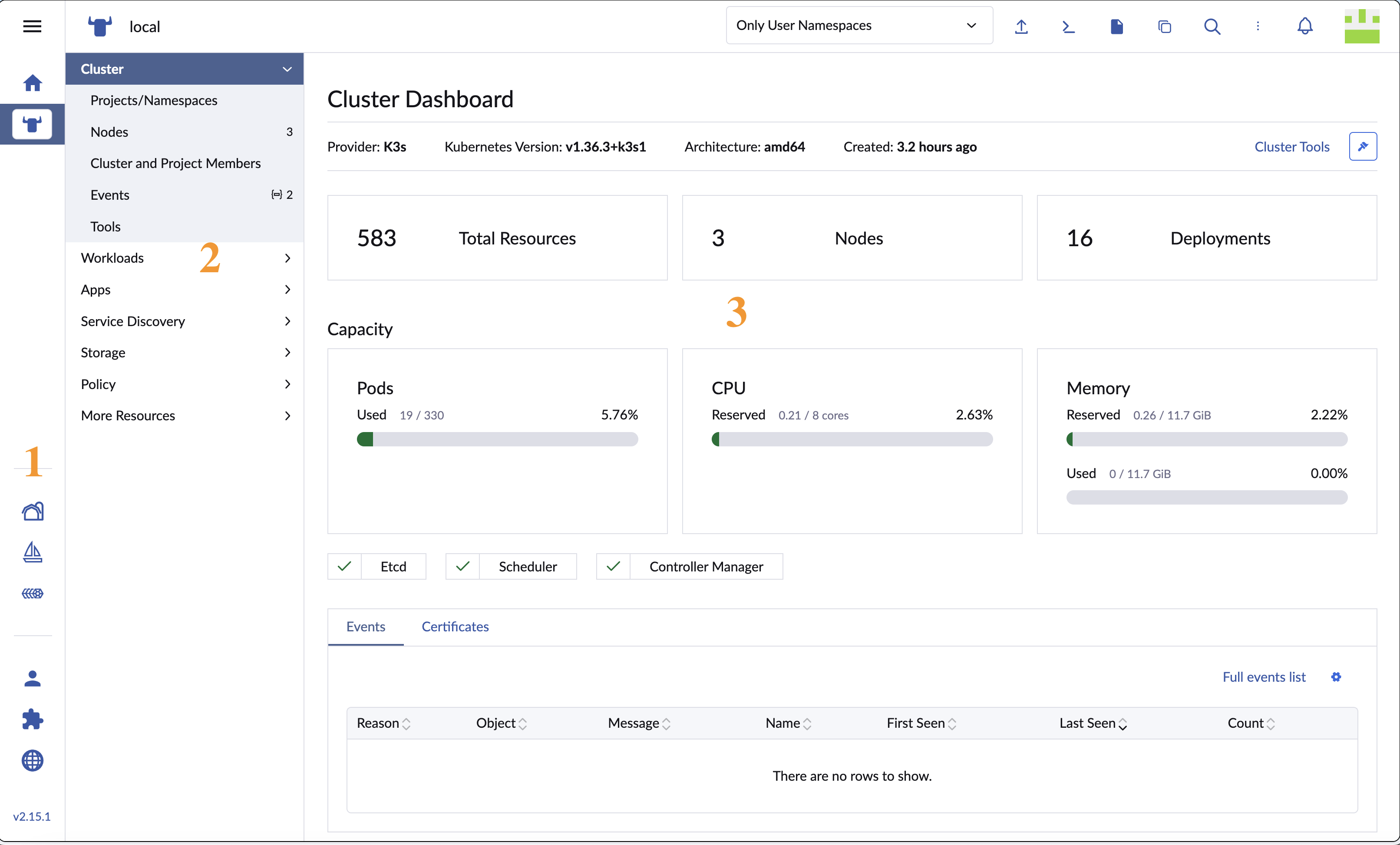Expand the Policy menu group
The width and height of the screenshot is (1400, 845).
coord(185,384)
